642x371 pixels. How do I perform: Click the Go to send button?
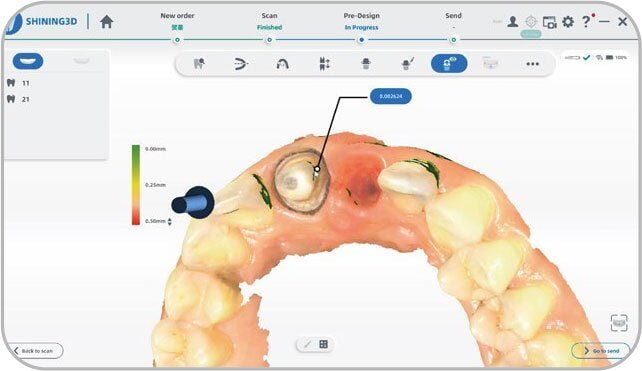(601, 351)
